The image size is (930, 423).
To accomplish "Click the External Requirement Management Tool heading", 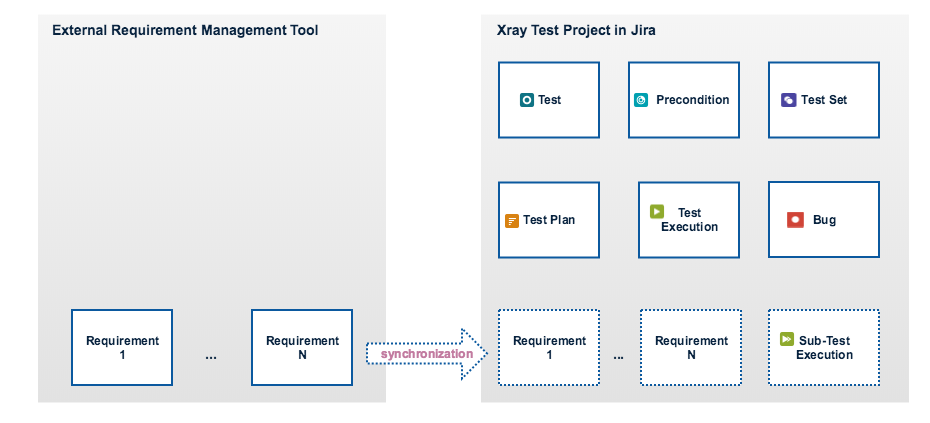I will click(185, 30).
